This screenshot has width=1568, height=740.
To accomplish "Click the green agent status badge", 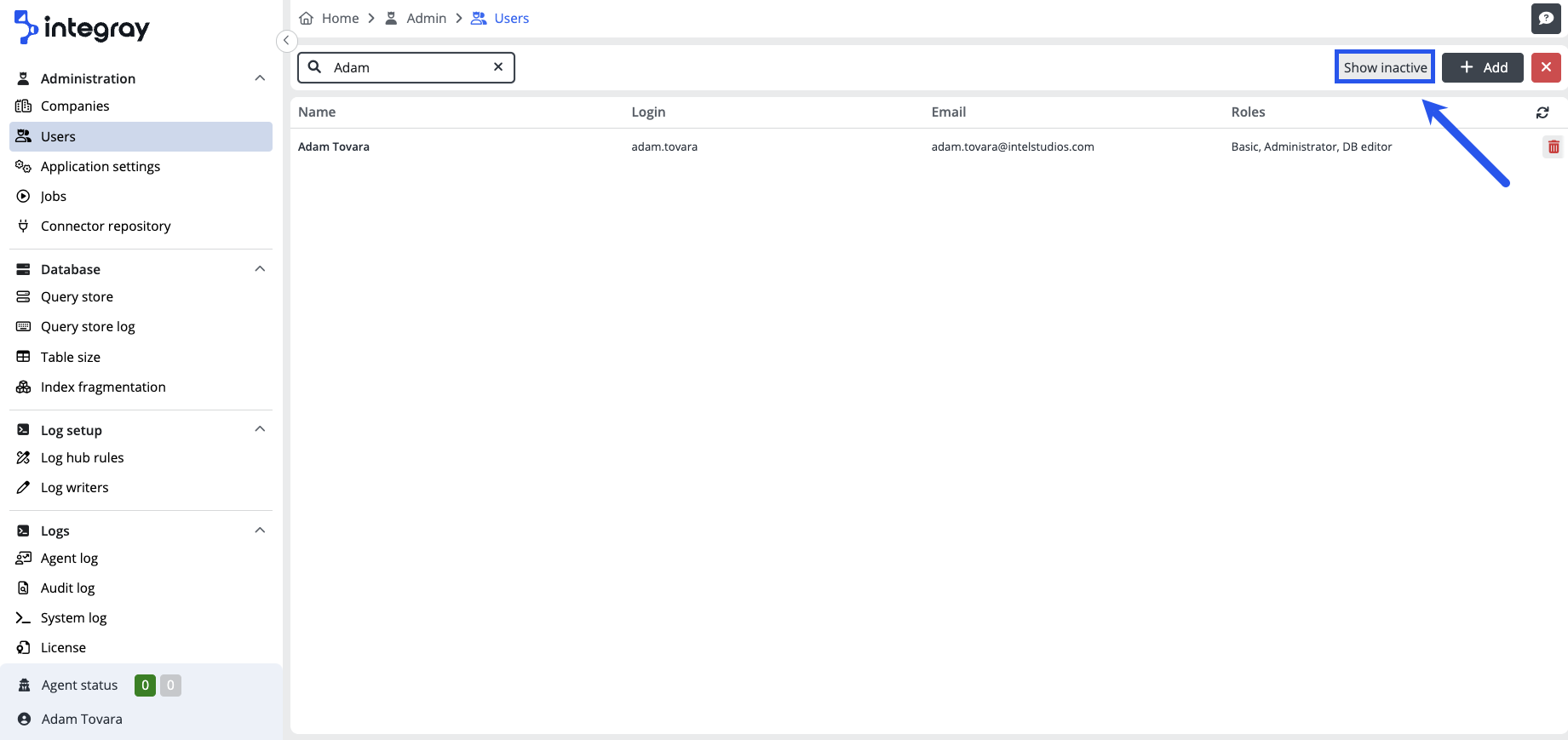I will tap(145, 686).
